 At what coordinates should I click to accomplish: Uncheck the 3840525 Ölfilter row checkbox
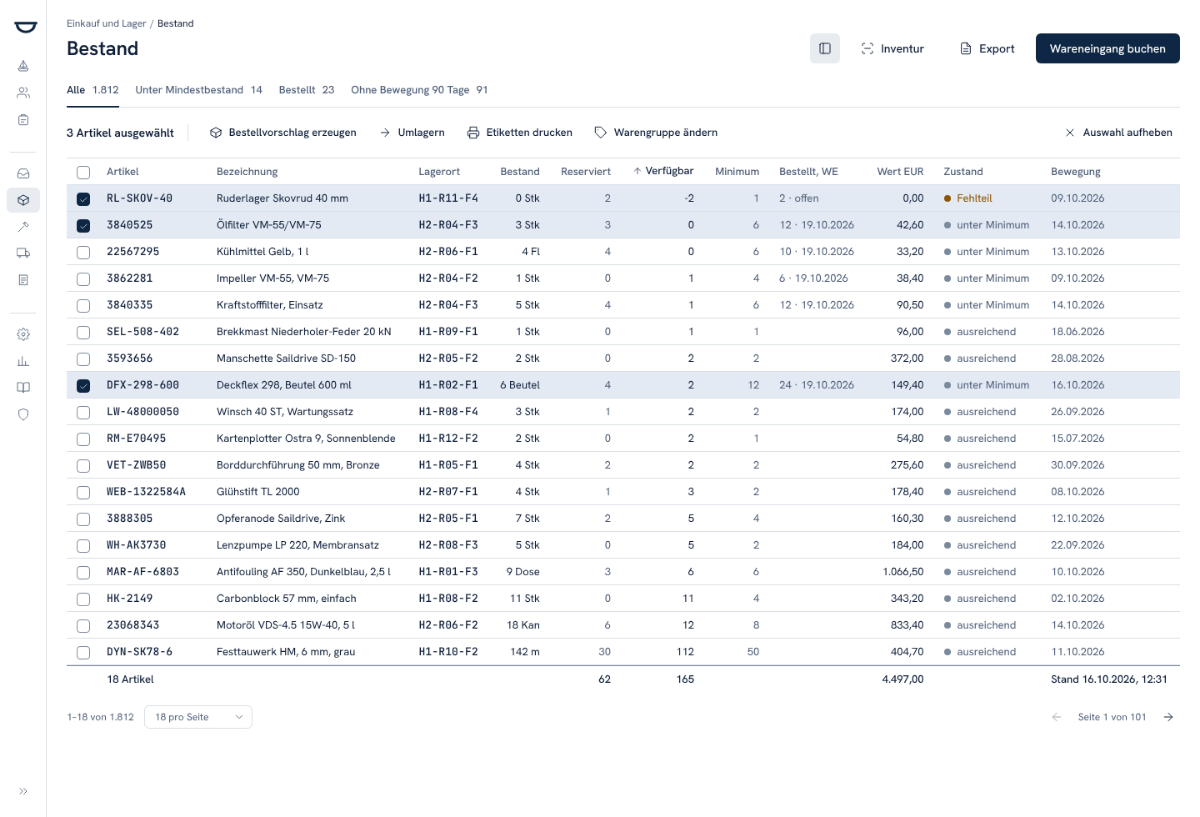[83, 225]
